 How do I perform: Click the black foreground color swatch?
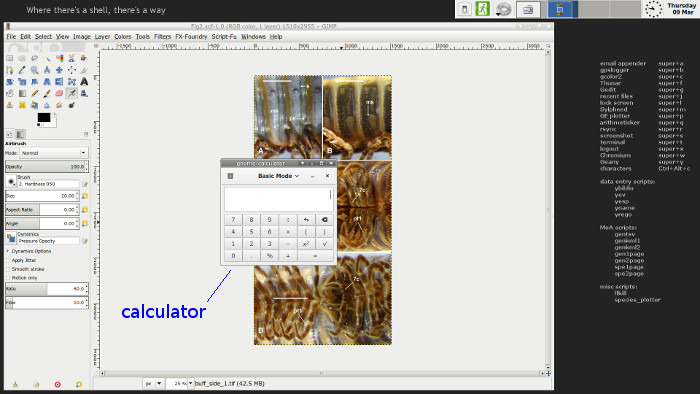click(x=44, y=117)
